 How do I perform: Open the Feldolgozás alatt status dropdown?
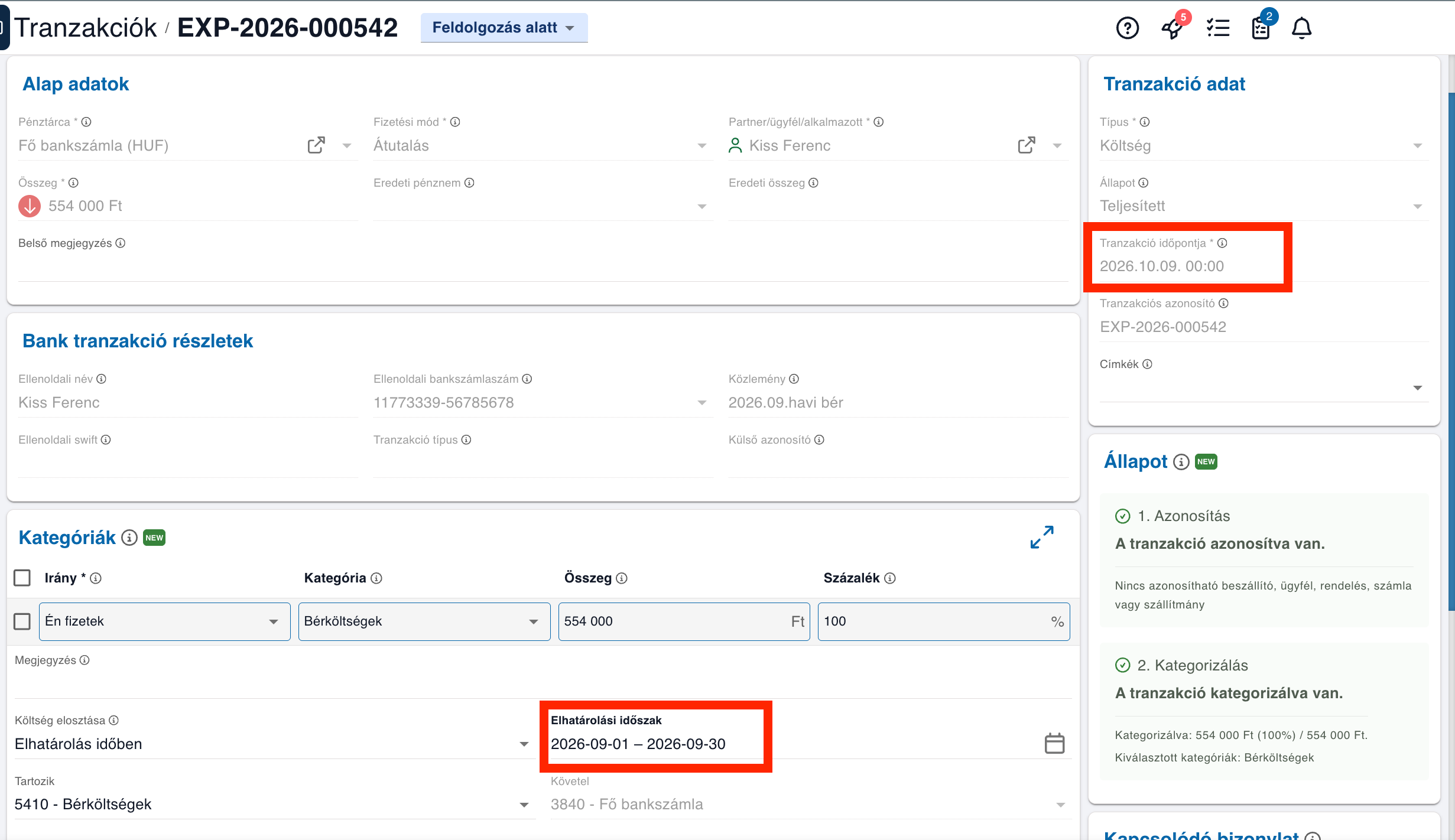point(504,28)
